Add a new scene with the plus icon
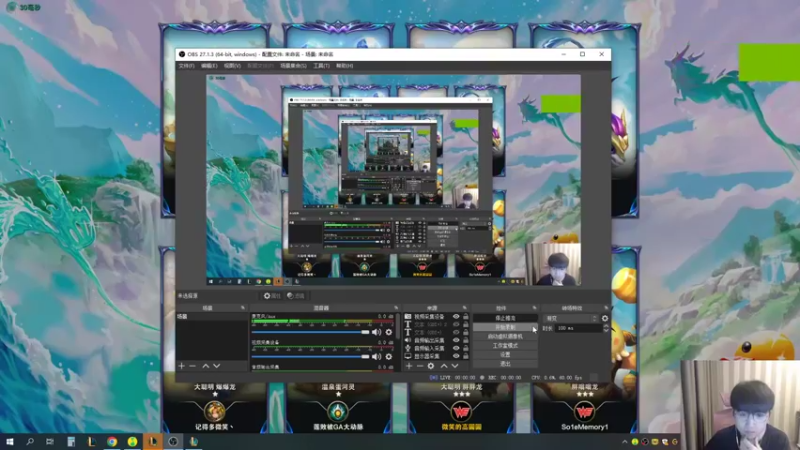This screenshot has height=450, width=800. tap(182, 366)
